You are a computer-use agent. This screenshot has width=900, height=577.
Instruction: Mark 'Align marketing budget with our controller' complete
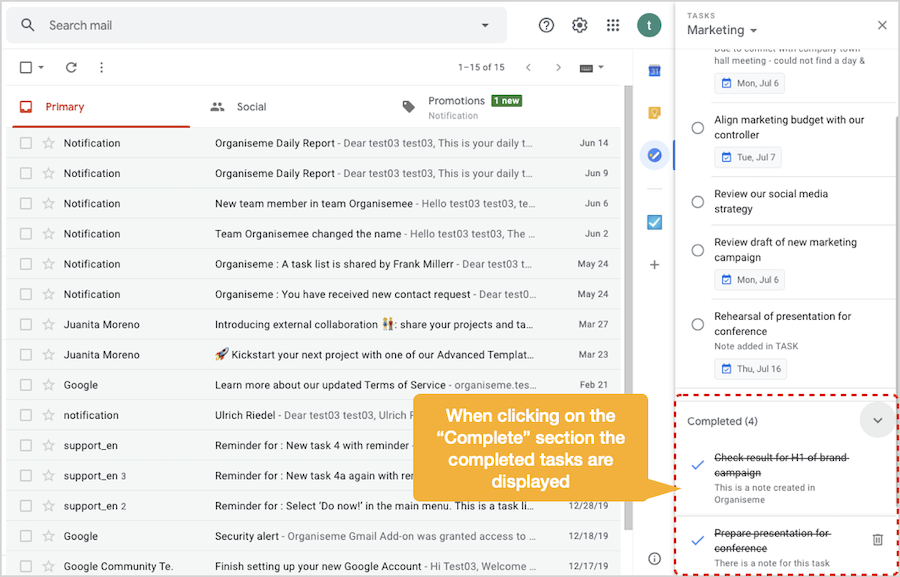tap(697, 128)
